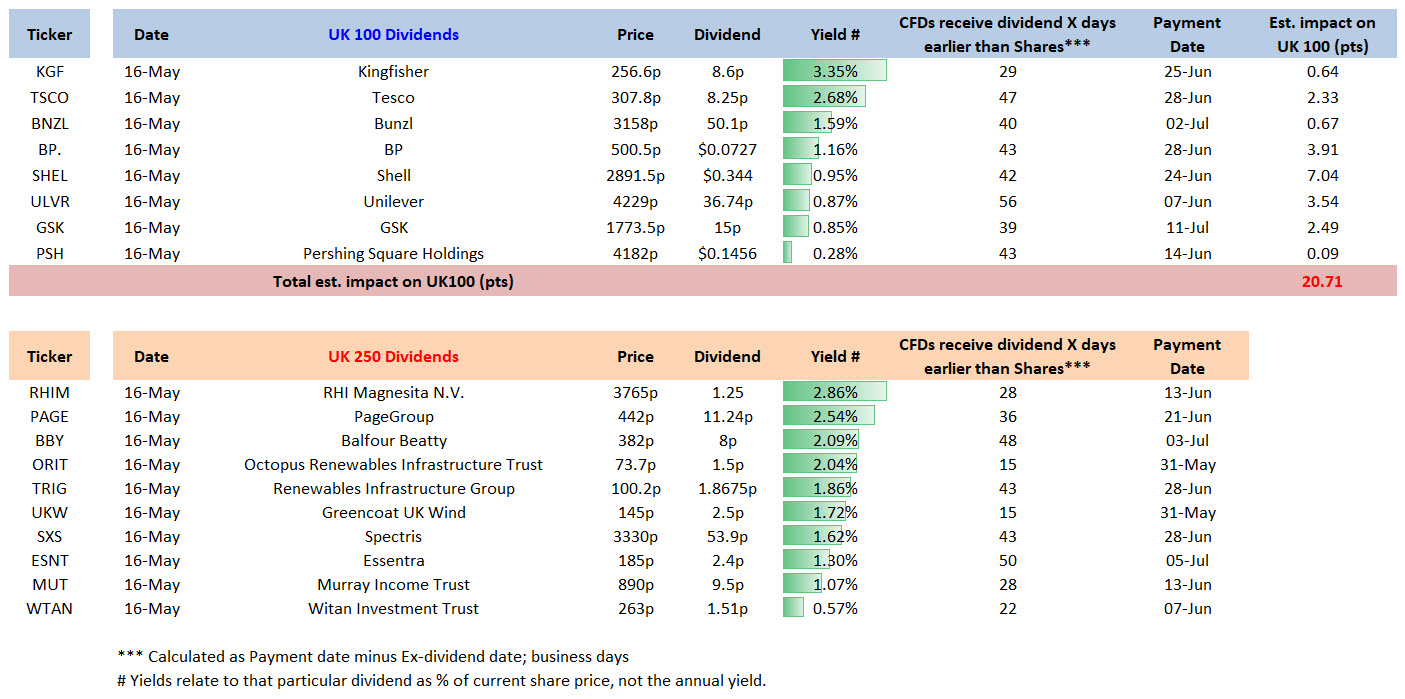The width and height of the screenshot is (1405, 699).
Task: Select the BP. ticker cell
Action: [x=49, y=150]
